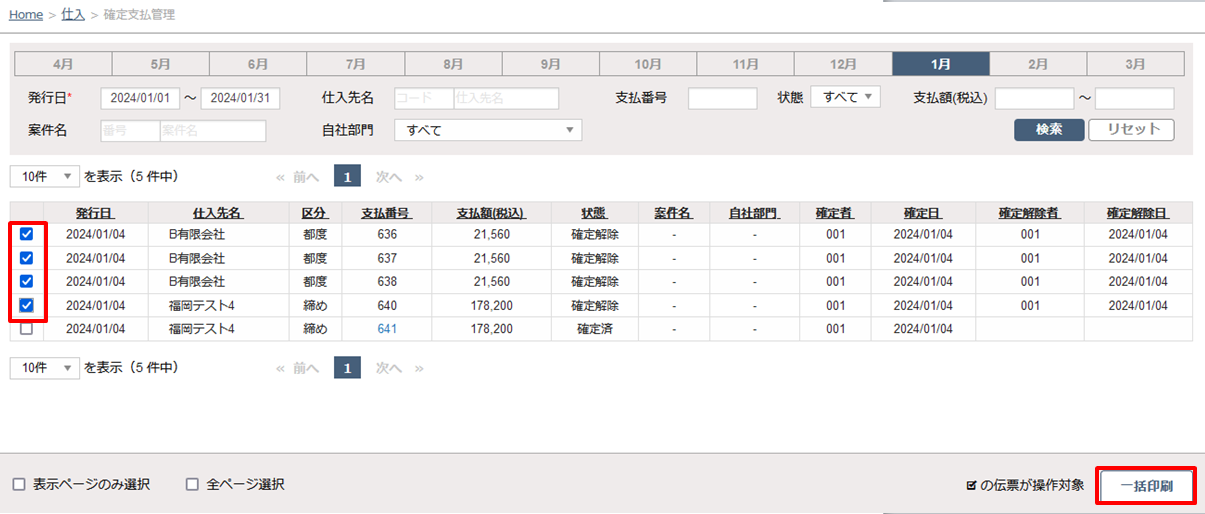1205x514 pixels.
Task: Enable 全ページ選択 checkbox
Action: click(193, 485)
